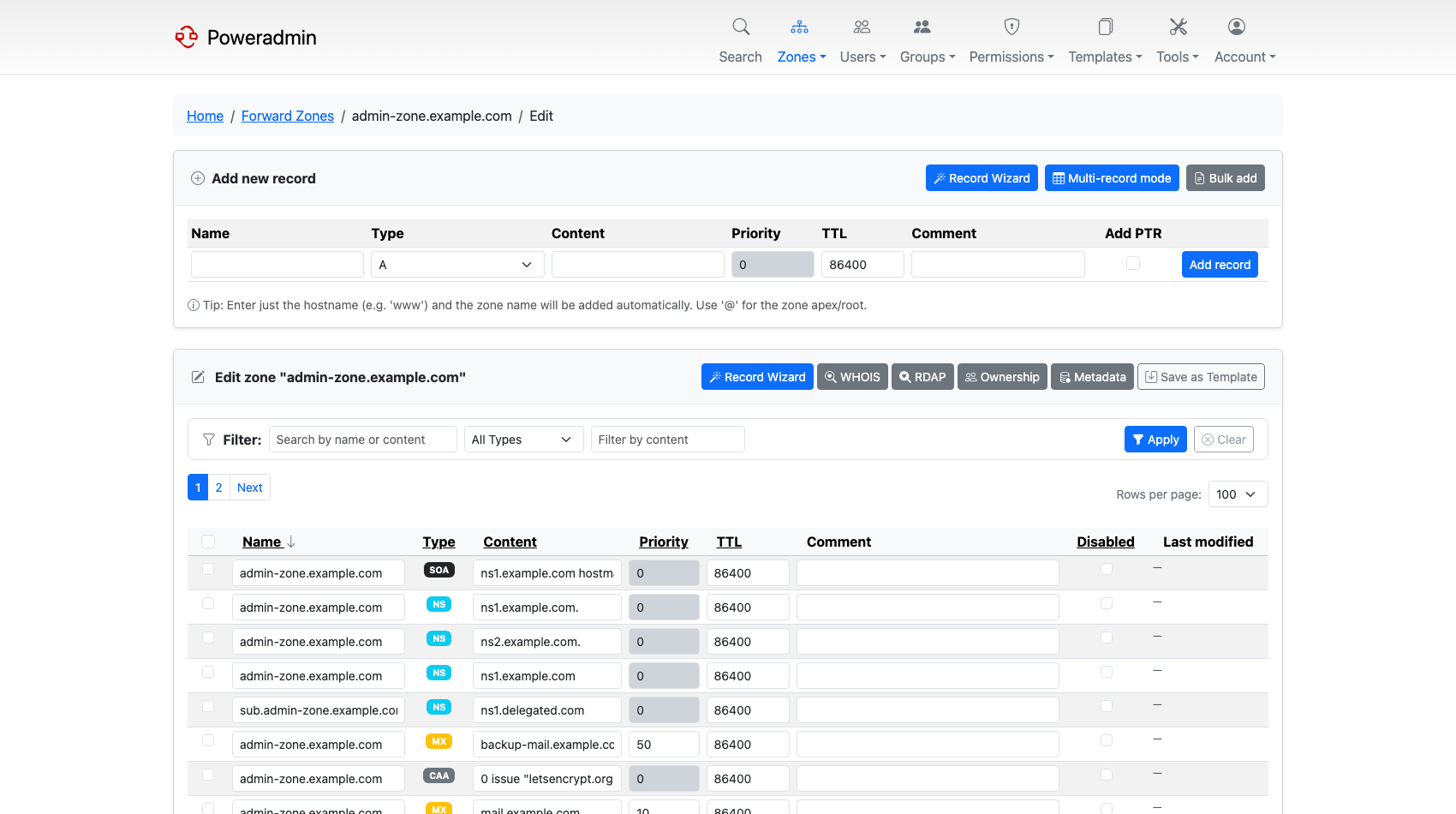Click the plus icon beside Add new record

click(x=198, y=178)
